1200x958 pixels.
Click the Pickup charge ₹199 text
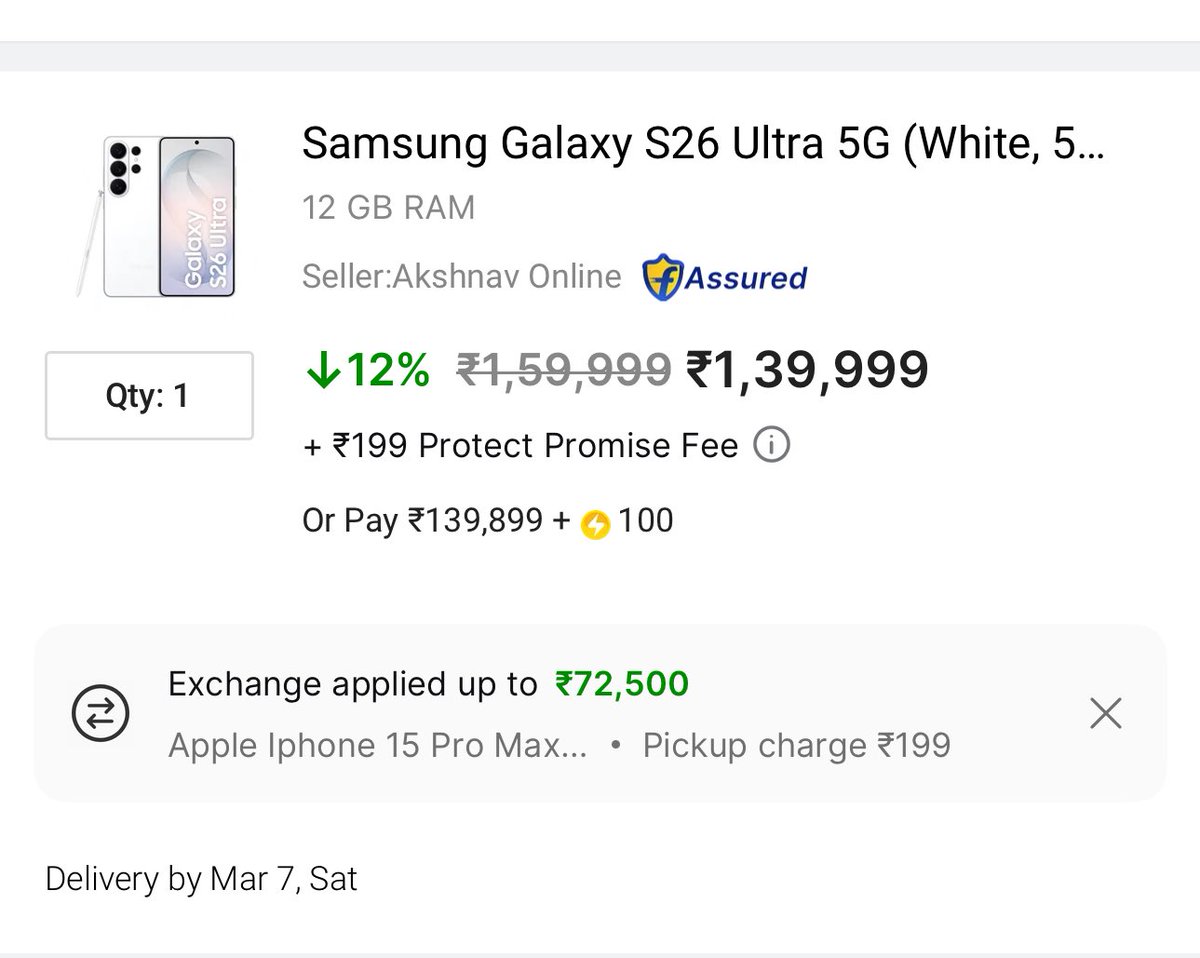click(x=797, y=746)
